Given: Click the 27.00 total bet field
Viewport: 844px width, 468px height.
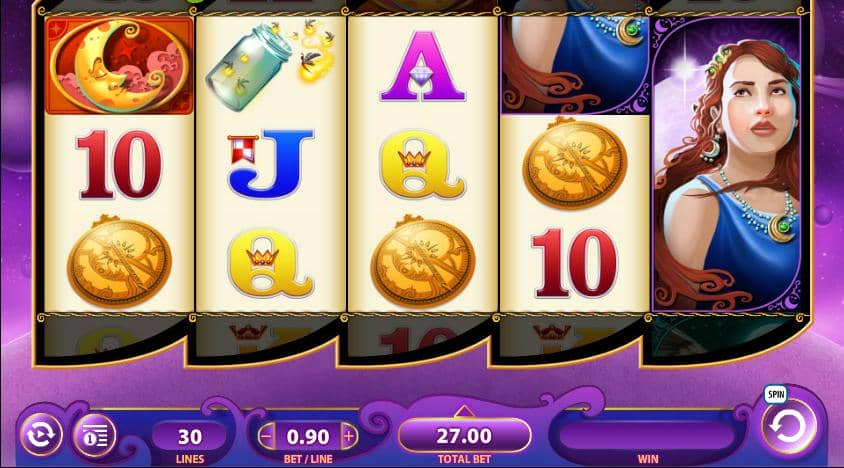Looking at the screenshot, I should tap(464, 436).
